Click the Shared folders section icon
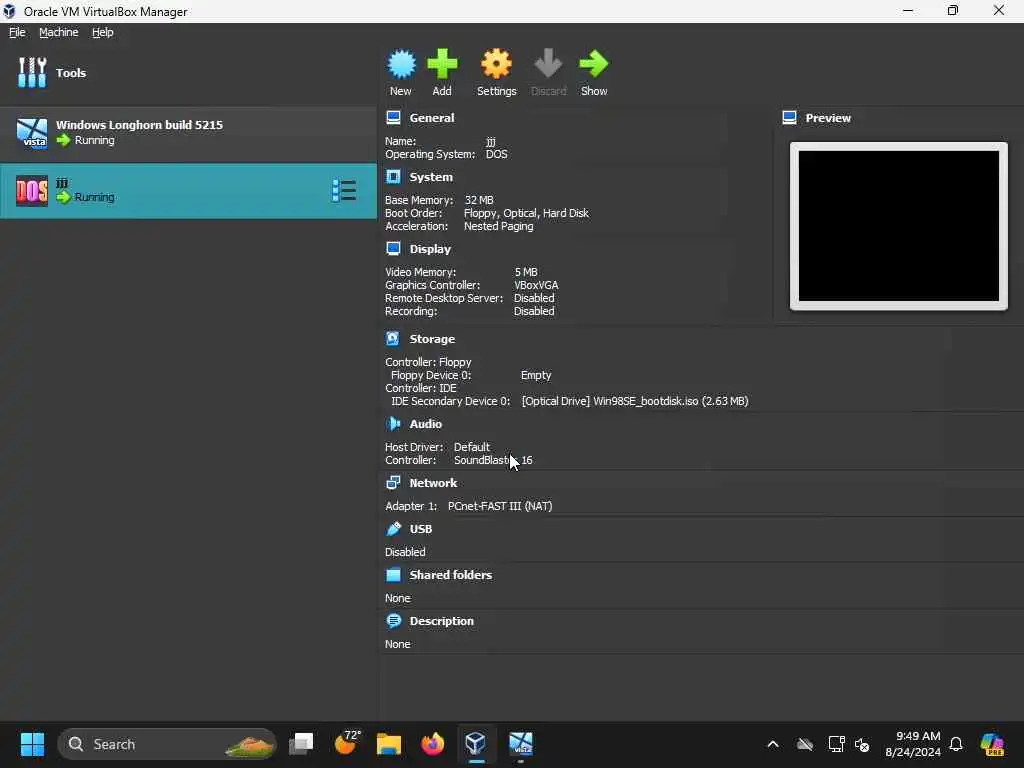The image size is (1024, 768). tap(393, 574)
